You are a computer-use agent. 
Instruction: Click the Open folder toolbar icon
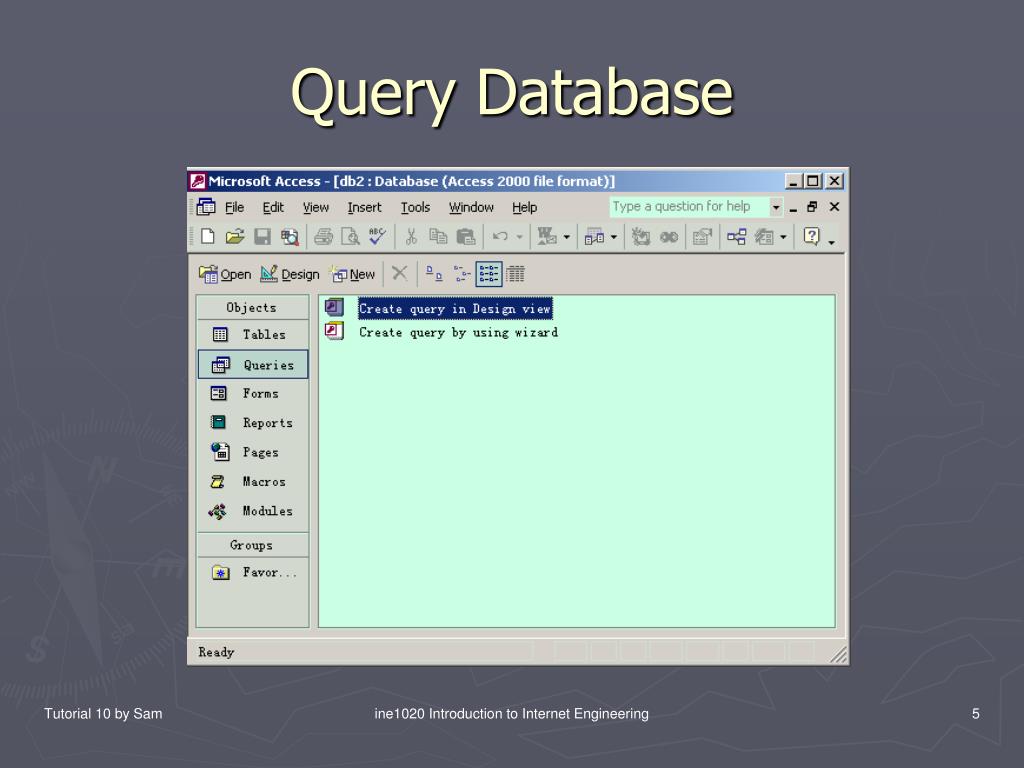click(234, 237)
